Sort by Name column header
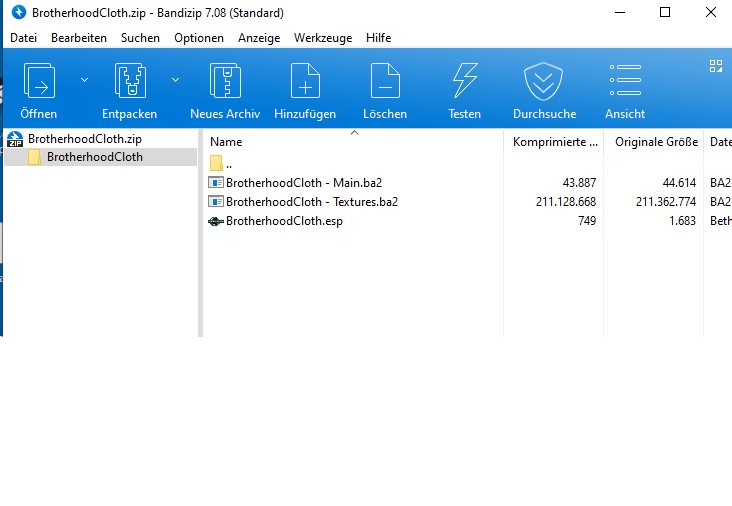Viewport: 732px width, 506px height. (227, 142)
